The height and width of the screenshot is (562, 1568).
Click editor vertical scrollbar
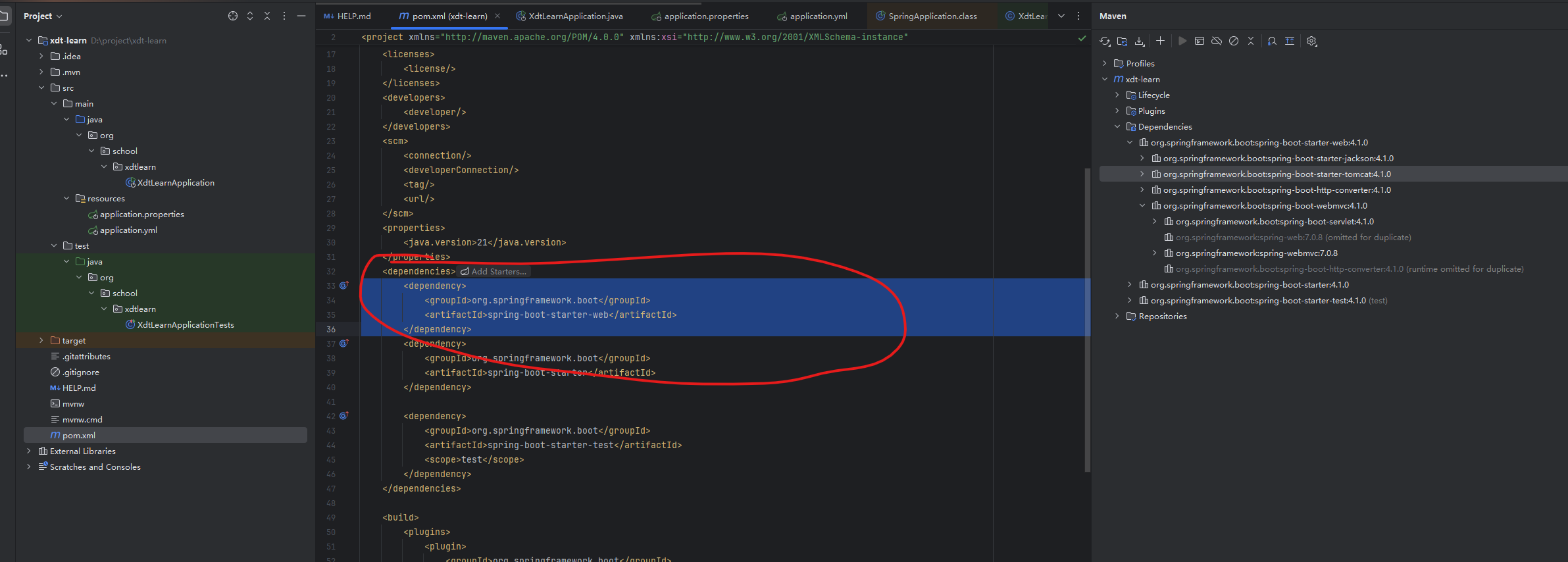pyautogui.click(x=1088, y=320)
